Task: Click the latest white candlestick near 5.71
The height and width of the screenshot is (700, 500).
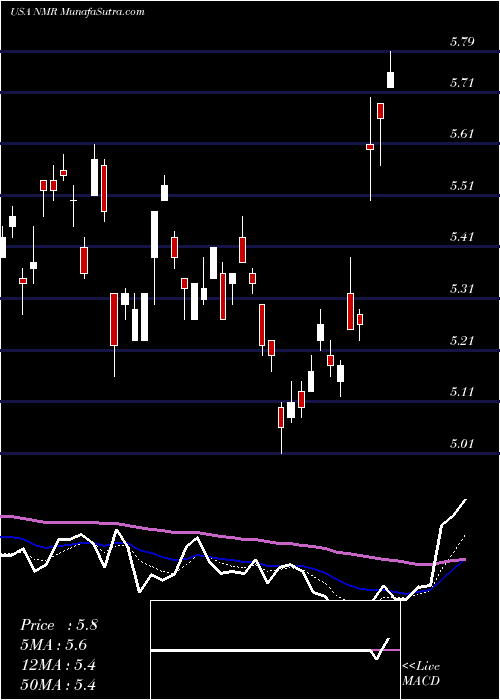Action: click(x=390, y=79)
